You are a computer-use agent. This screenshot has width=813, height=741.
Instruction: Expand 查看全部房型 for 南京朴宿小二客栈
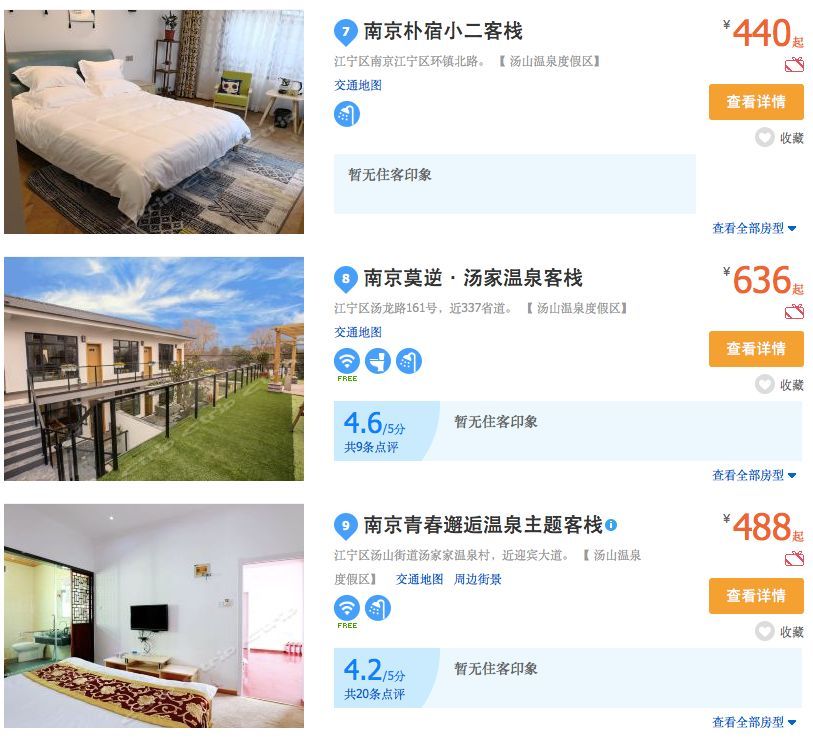(x=754, y=228)
